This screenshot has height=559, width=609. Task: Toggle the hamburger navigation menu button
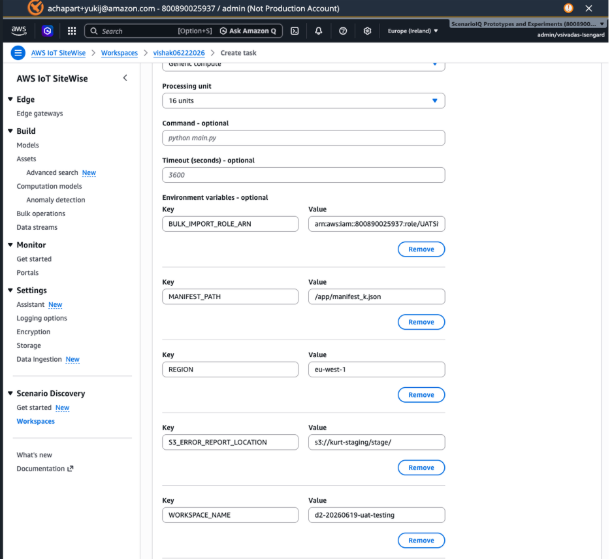tap(18, 53)
